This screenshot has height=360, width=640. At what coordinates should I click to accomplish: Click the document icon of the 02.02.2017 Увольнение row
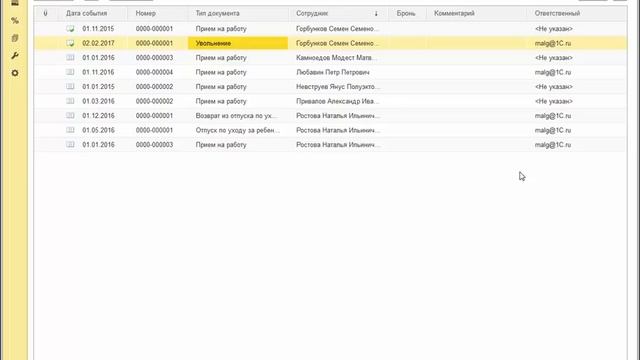point(70,43)
